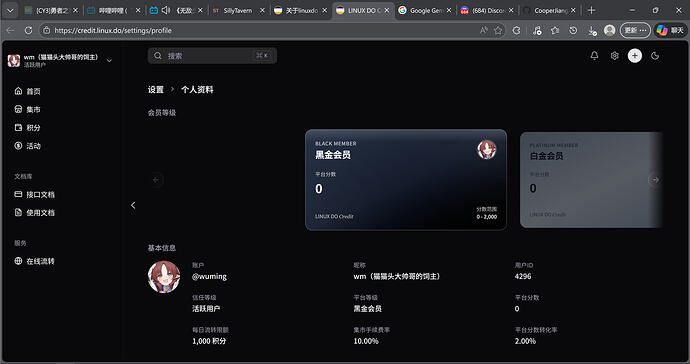690x364 pixels.
Task: Add page to favorites with star icon
Action: tap(498, 30)
